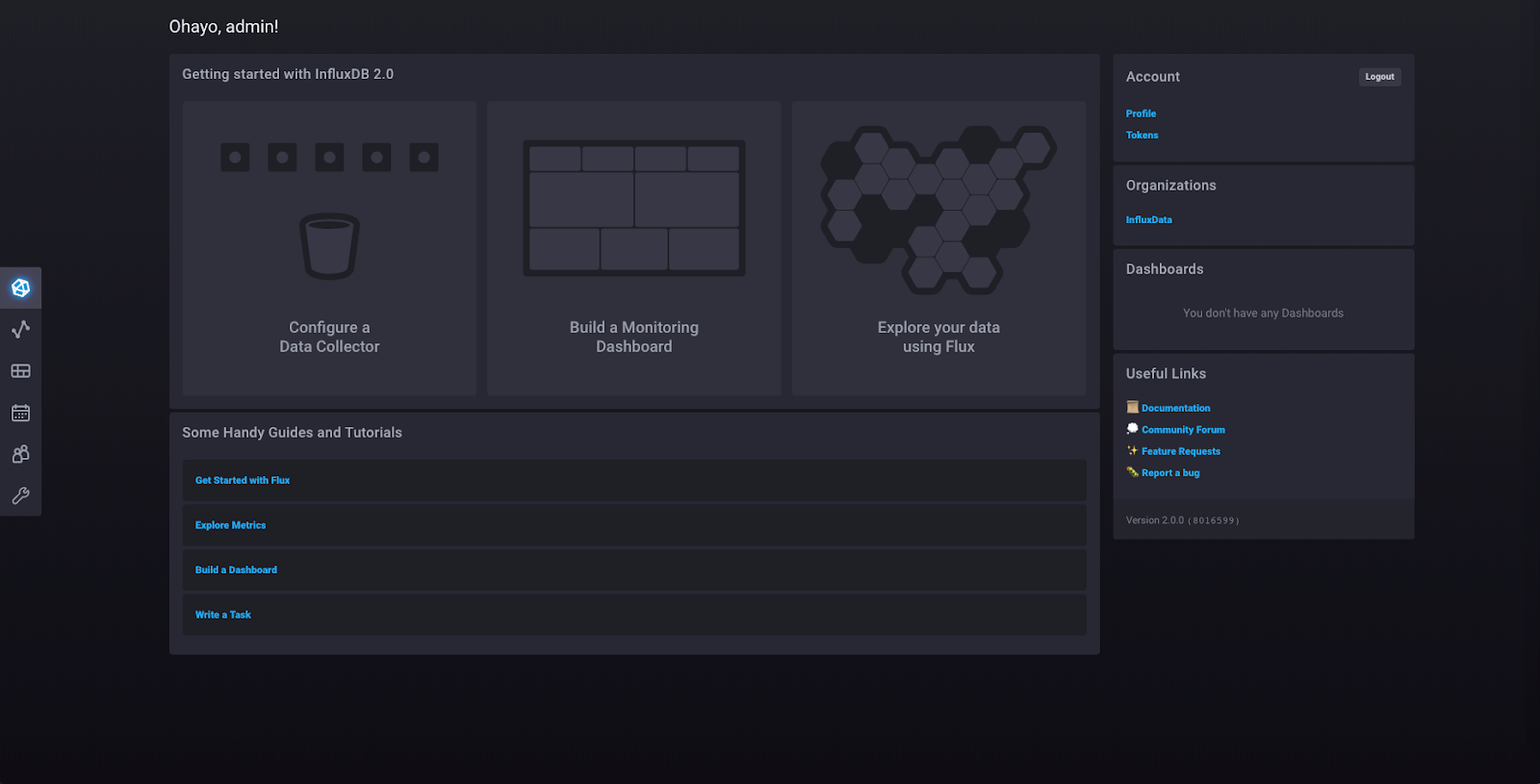Open Settings via the sidebar wrench icon
Image resolution: width=1540 pixels, height=784 pixels.
(20, 495)
